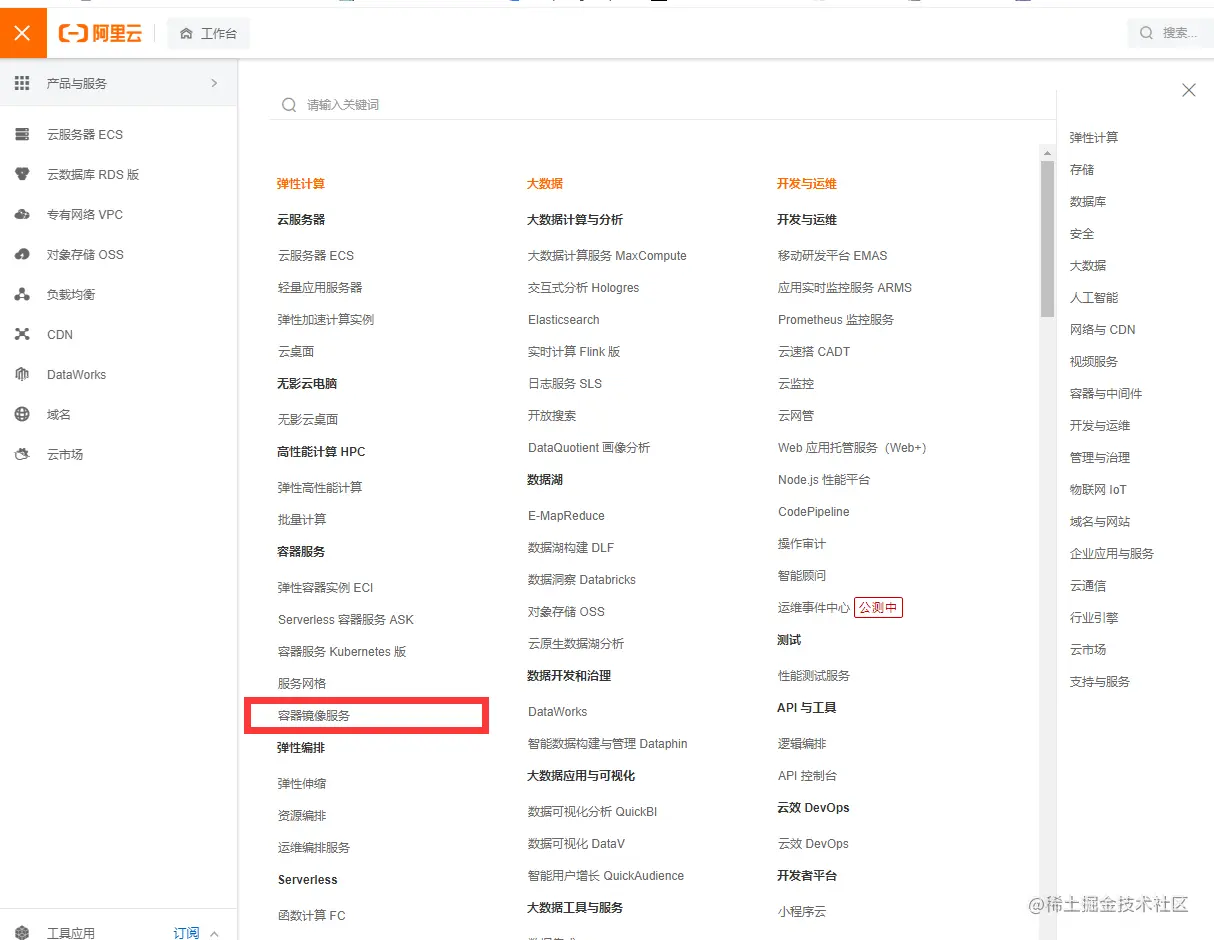This screenshot has width=1214, height=940.
Task: Click the product list vertical scrollbar thumb
Action: [x=1047, y=239]
